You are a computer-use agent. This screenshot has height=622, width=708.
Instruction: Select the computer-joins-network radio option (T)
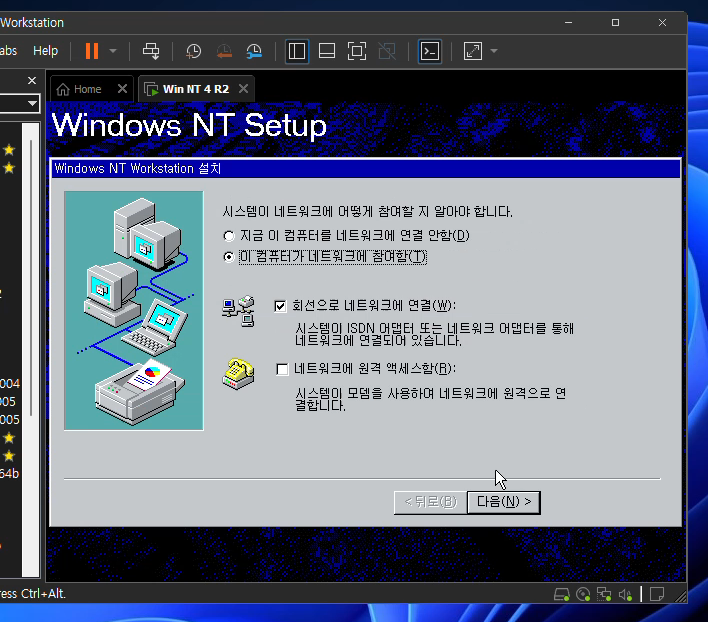click(x=229, y=257)
